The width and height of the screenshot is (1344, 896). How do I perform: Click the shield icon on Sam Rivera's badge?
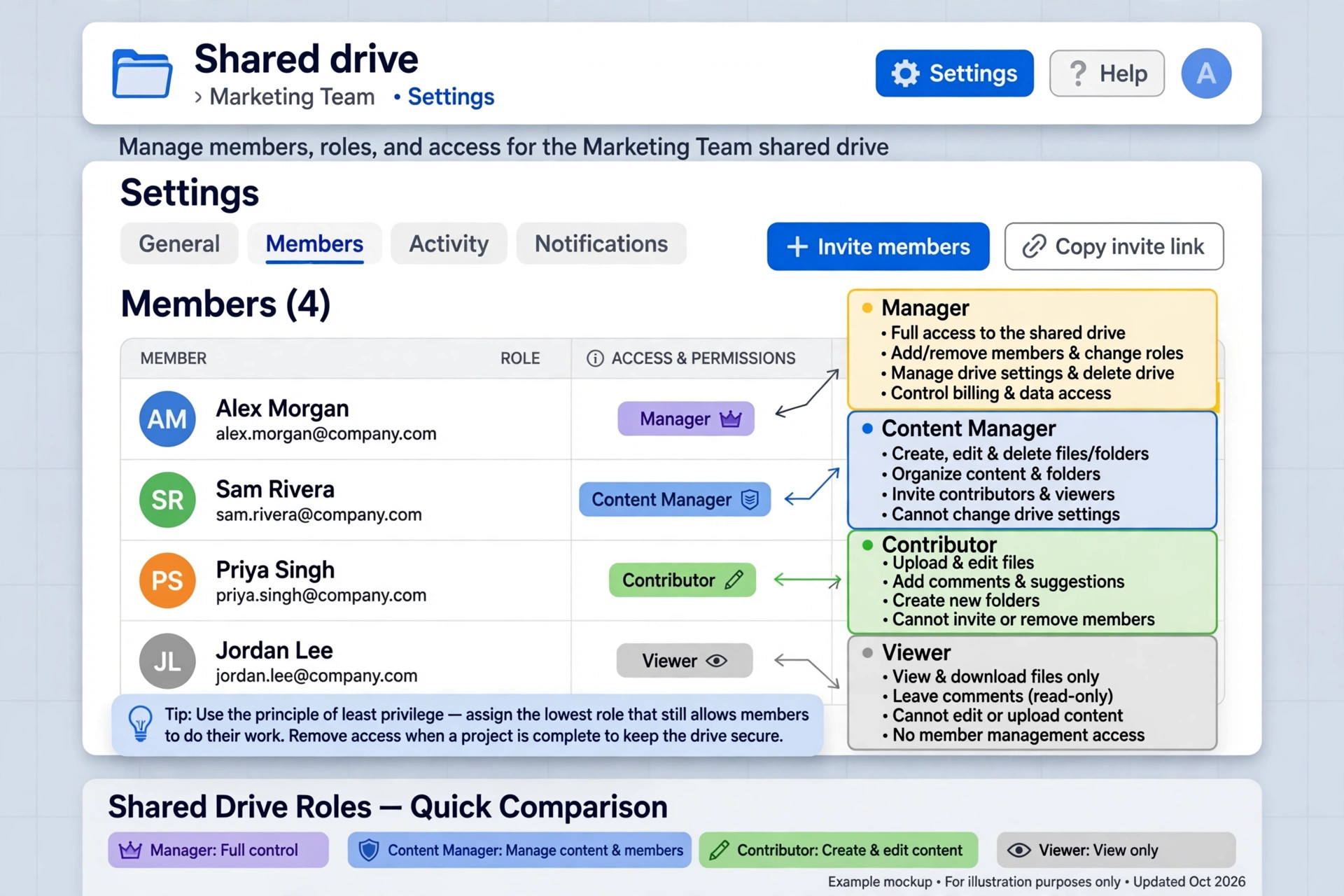750,499
